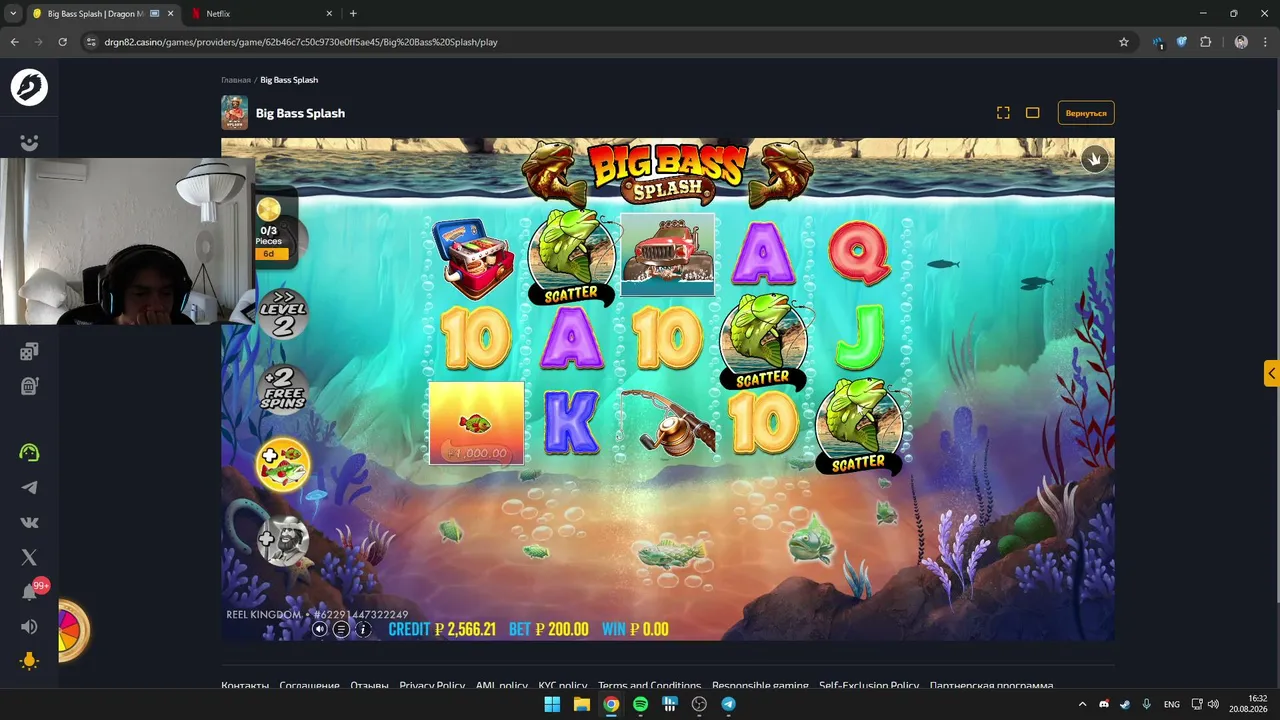This screenshot has height=720, width=1280.
Task: Go back to the previous page
Action: tap(14, 42)
